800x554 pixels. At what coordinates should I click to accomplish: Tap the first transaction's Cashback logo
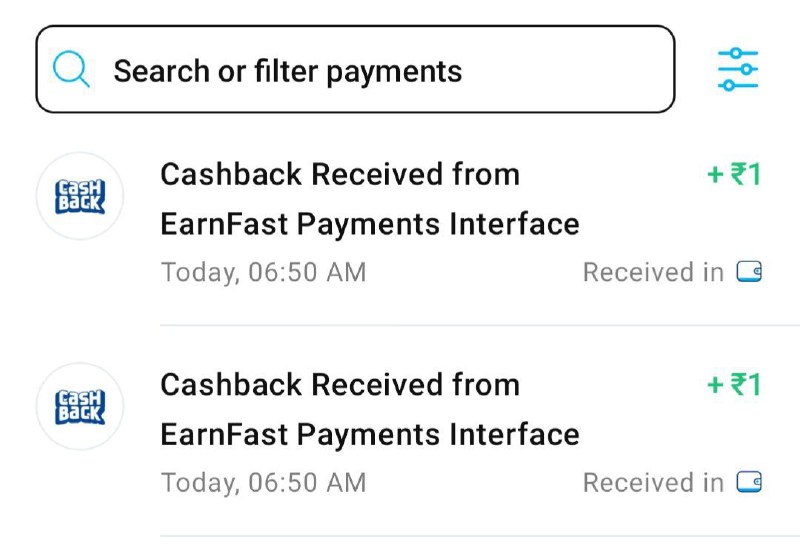(80, 196)
